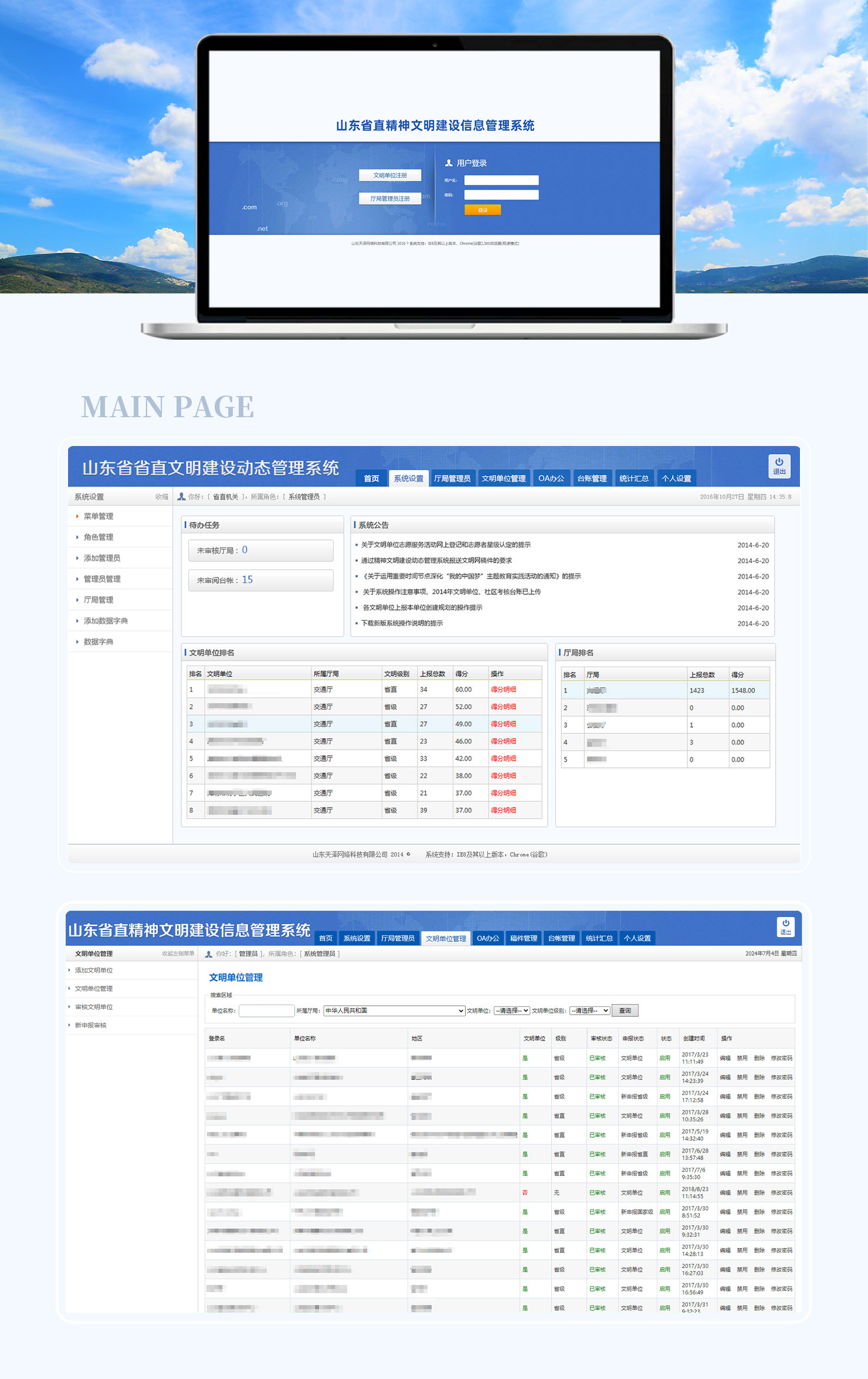Click 修改密码 in the row created 2017/3/24 17:12:58

point(781,1097)
